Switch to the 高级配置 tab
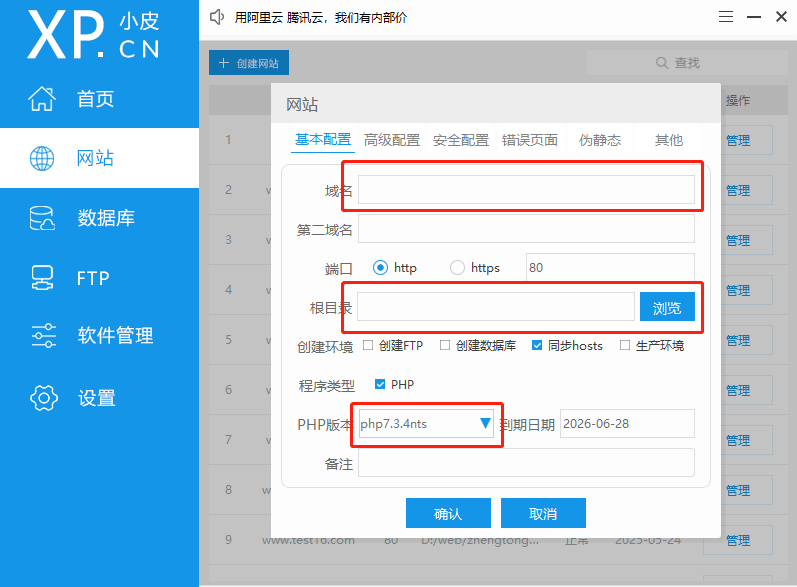797x587 pixels. click(x=391, y=140)
